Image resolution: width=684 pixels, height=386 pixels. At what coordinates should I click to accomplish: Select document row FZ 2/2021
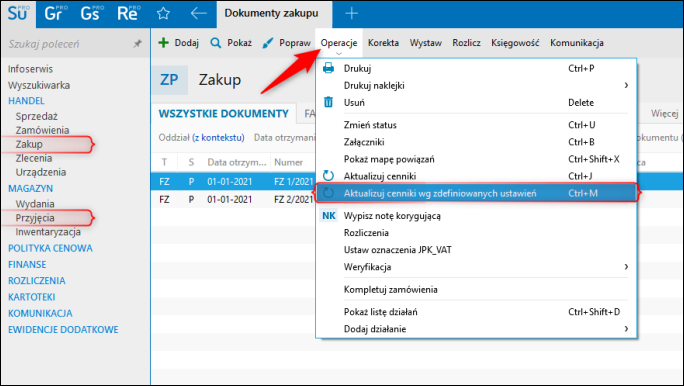click(233, 199)
